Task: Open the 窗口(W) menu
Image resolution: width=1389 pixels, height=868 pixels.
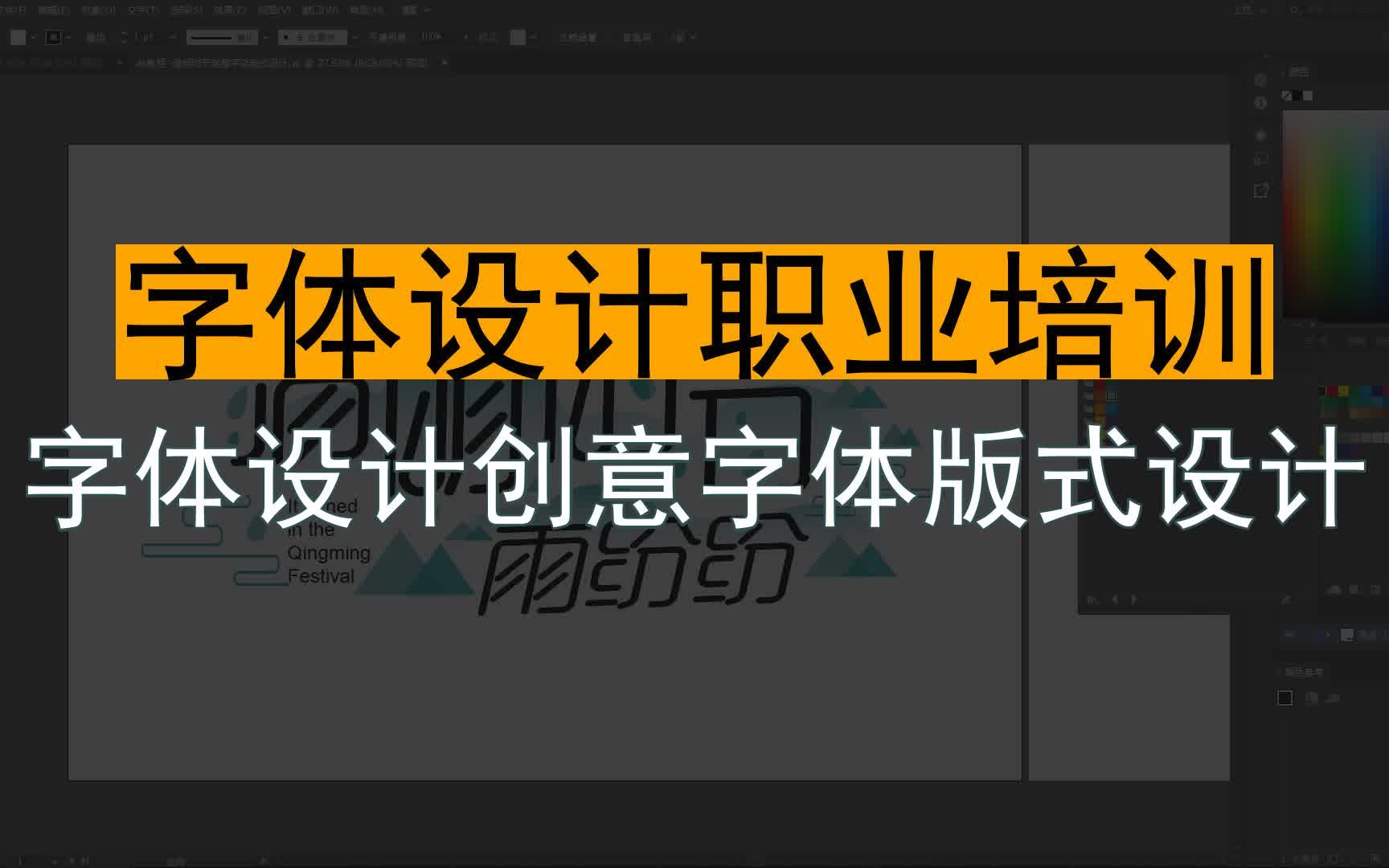Action: (320, 10)
